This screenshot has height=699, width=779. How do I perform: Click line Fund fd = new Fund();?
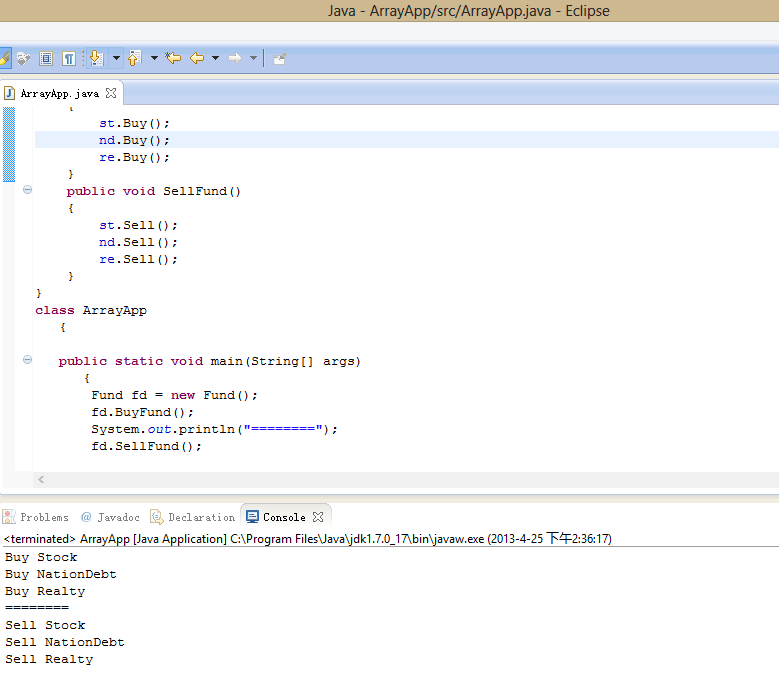tap(174, 395)
